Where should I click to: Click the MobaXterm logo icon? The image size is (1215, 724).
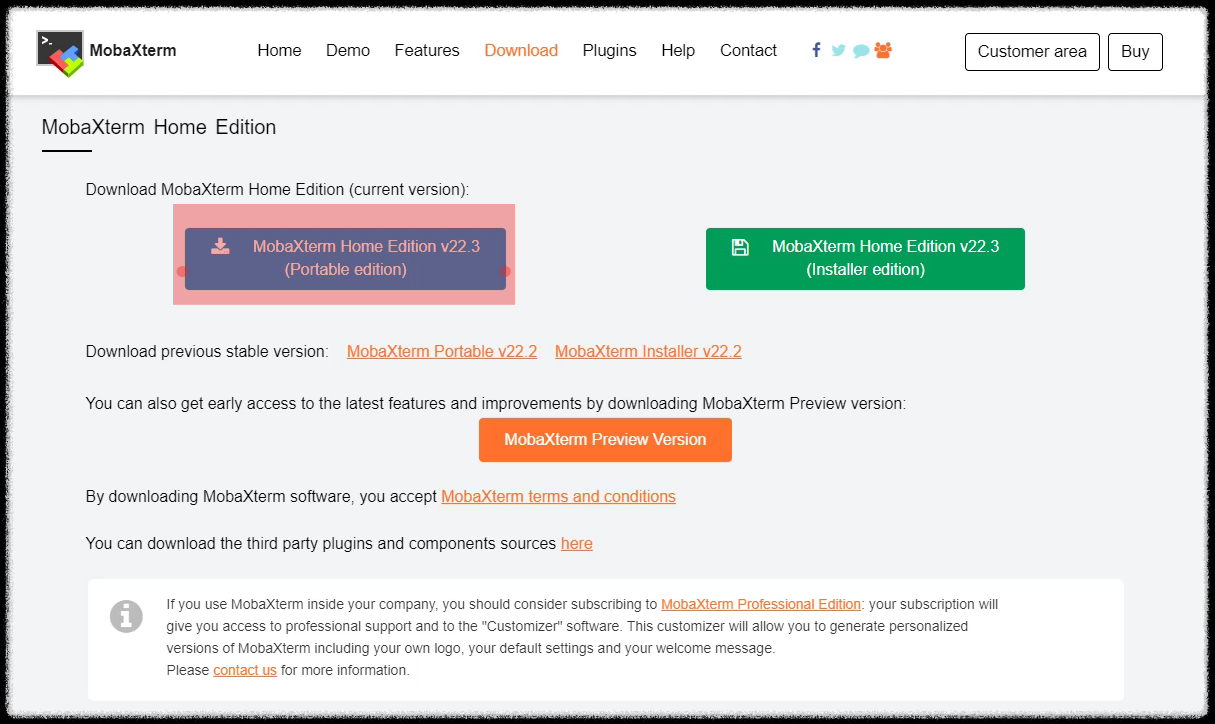(x=60, y=53)
